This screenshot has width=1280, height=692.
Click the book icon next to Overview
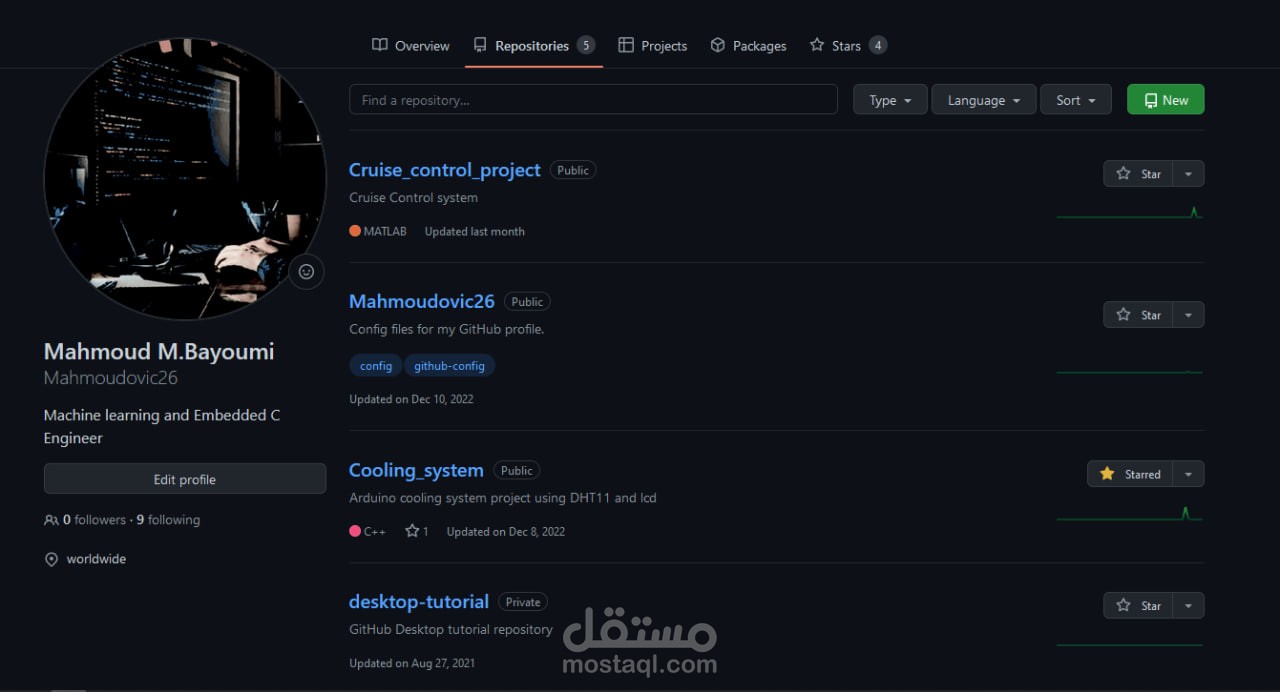click(x=379, y=45)
